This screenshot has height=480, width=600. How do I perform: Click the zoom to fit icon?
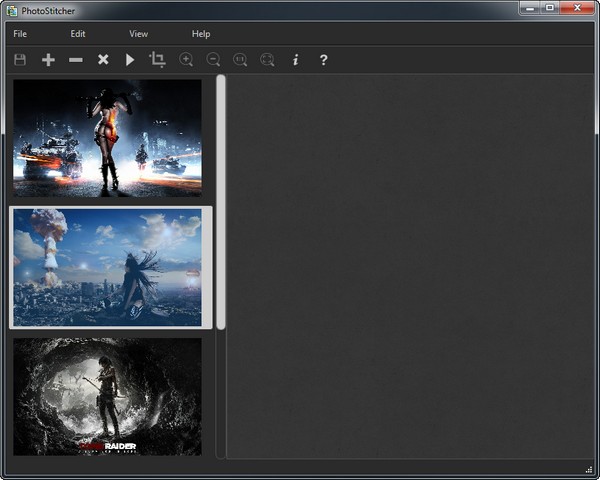click(x=267, y=60)
